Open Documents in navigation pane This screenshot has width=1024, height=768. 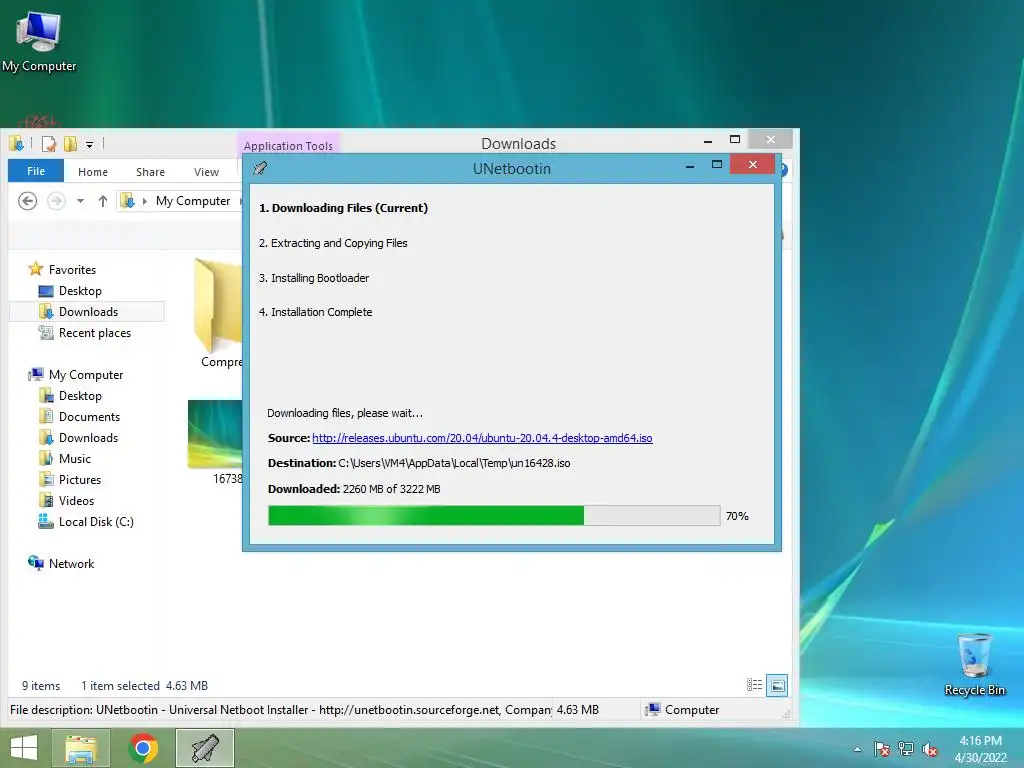pos(89,417)
